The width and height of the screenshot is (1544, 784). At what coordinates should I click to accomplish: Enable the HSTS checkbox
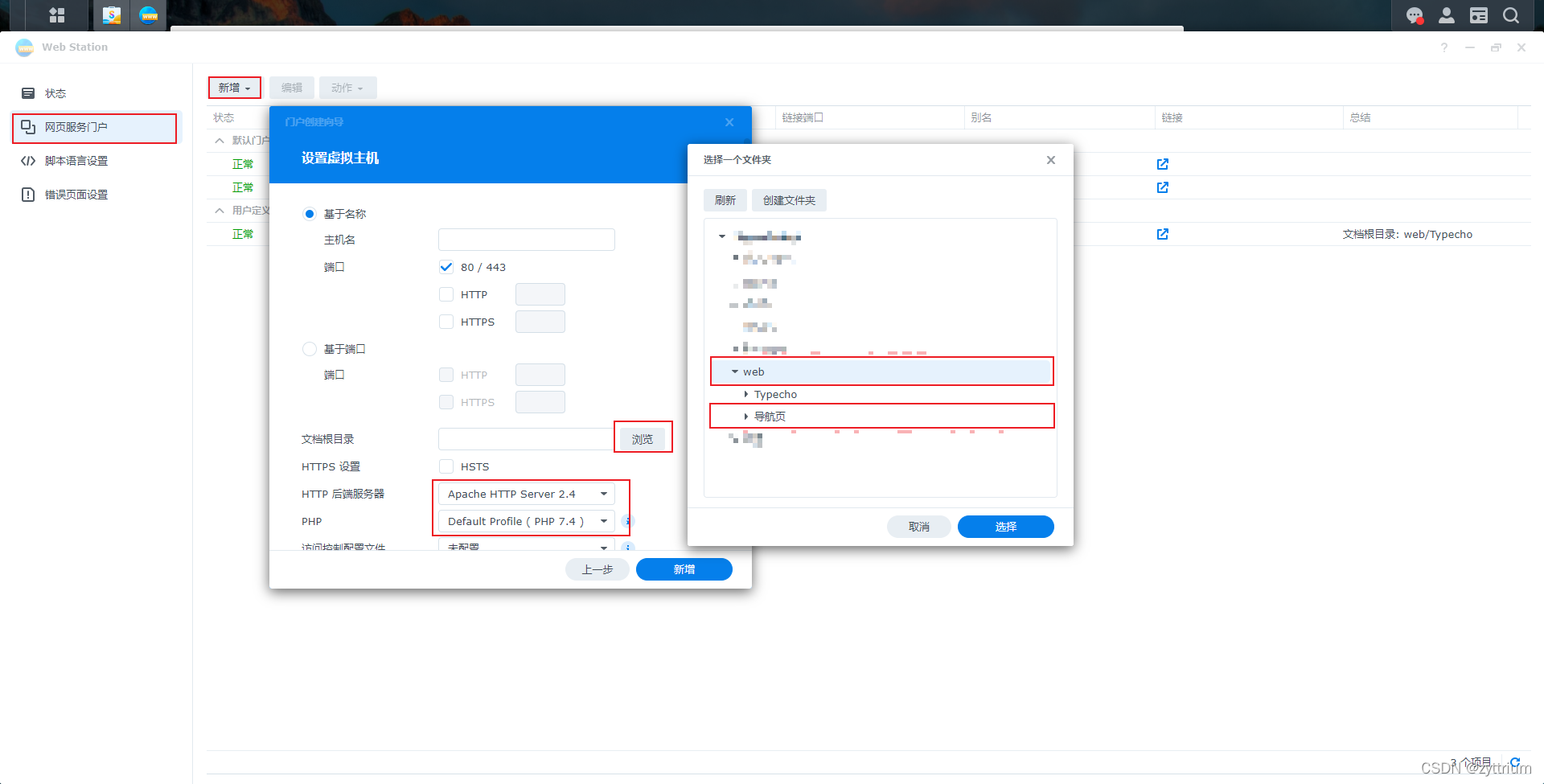coord(446,466)
